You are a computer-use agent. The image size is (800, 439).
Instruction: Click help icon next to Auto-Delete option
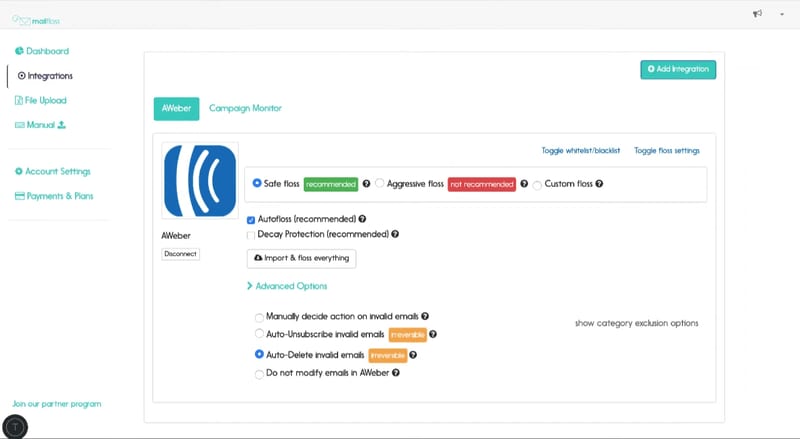(x=413, y=355)
